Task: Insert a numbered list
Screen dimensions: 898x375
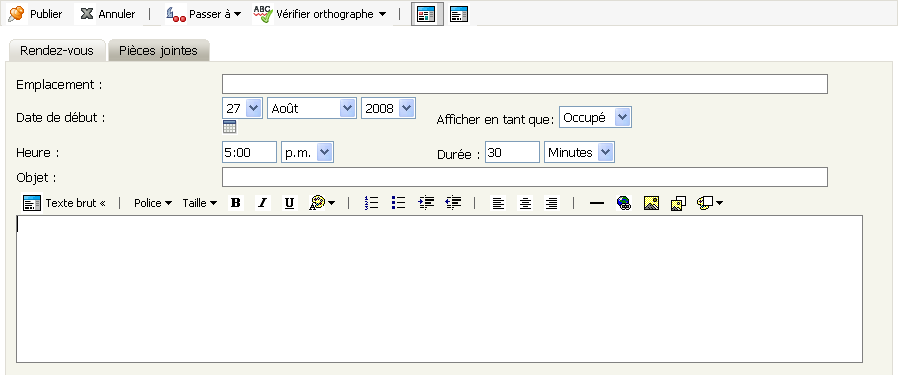Action: (x=372, y=203)
